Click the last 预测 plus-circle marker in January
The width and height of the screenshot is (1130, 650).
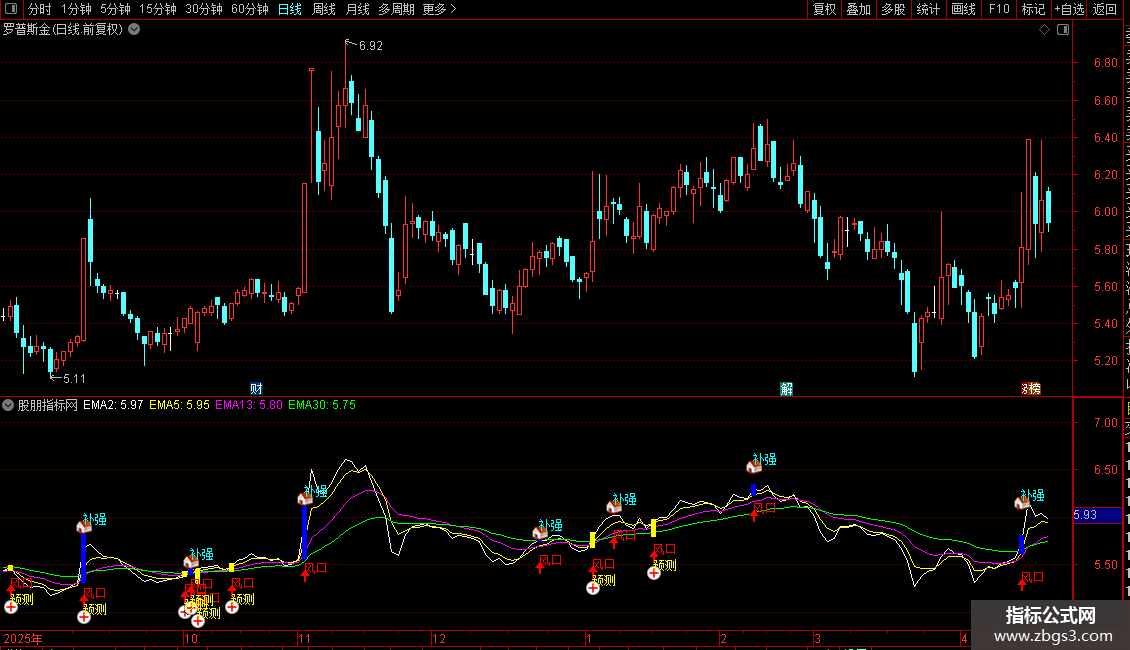pos(654,573)
